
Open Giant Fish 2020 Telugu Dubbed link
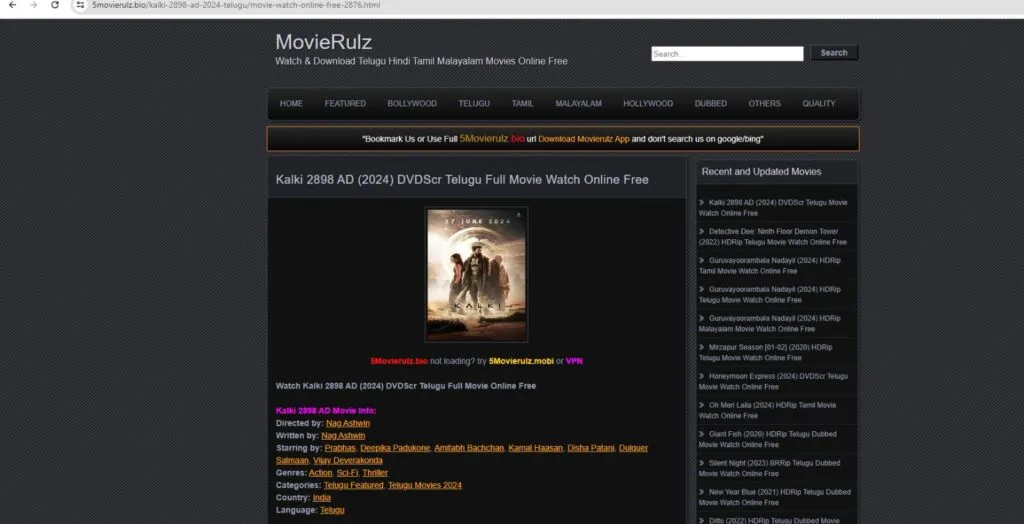click(768, 439)
